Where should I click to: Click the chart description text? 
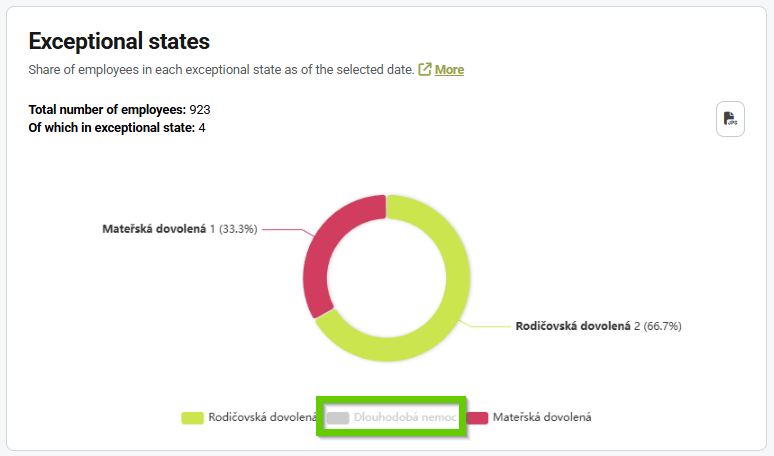[x=221, y=69]
